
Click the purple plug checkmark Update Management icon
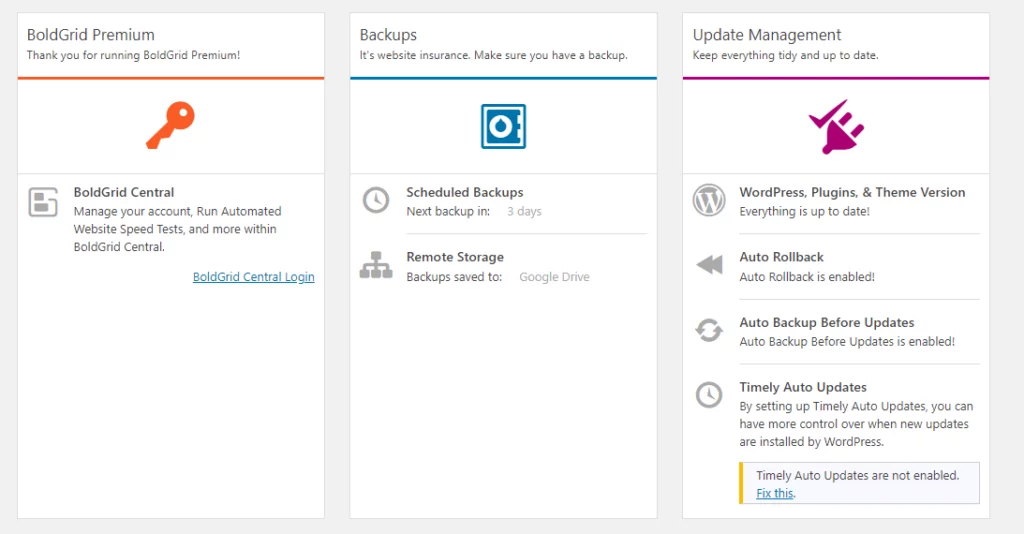tap(837, 127)
